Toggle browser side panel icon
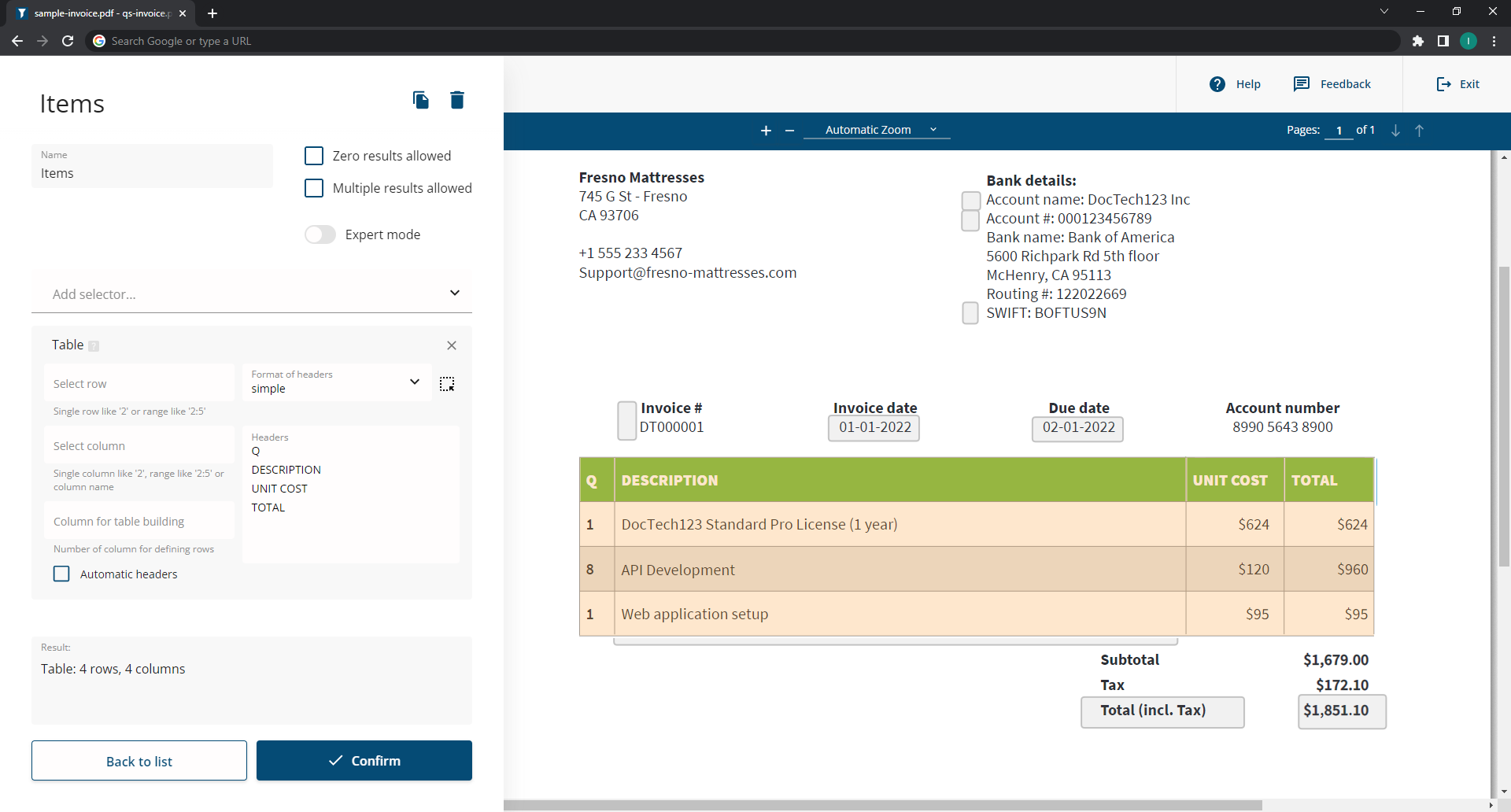Viewport: 1511px width, 812px height. [1443, 41]
